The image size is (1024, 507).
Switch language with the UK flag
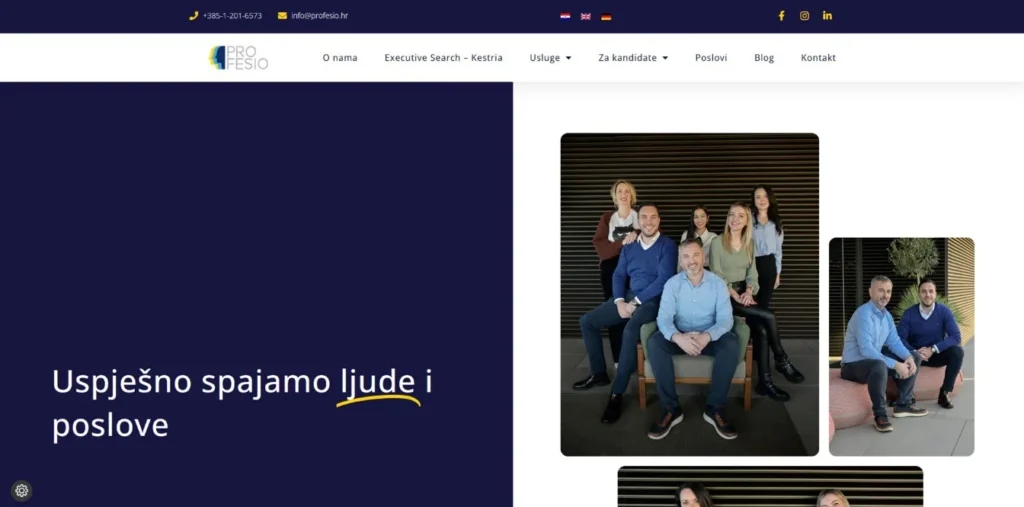point(586,16)
